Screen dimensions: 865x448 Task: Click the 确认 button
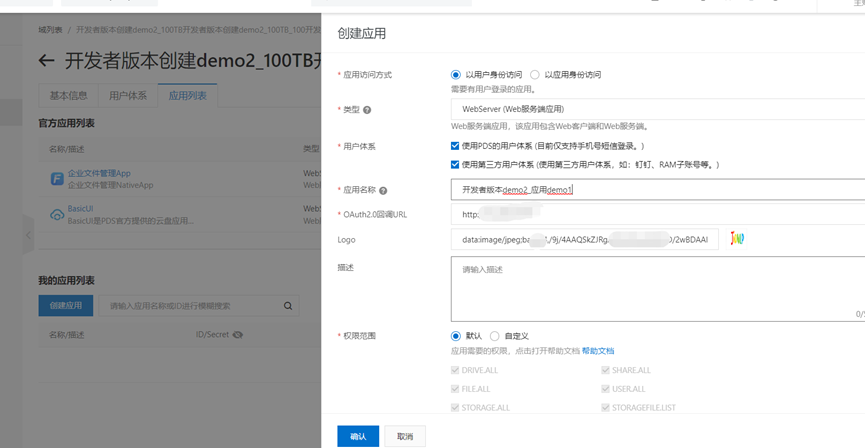358,436
